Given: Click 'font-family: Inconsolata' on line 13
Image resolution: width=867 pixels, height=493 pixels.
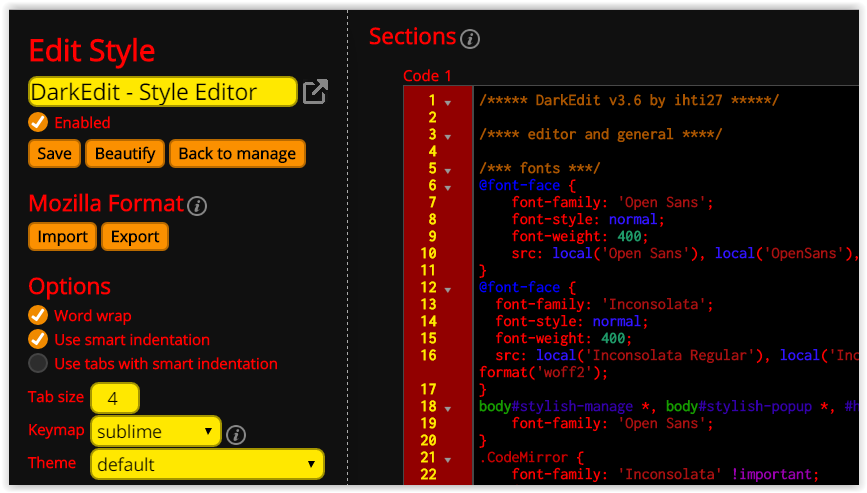Looking at the screenshot, I should [604, 304].
